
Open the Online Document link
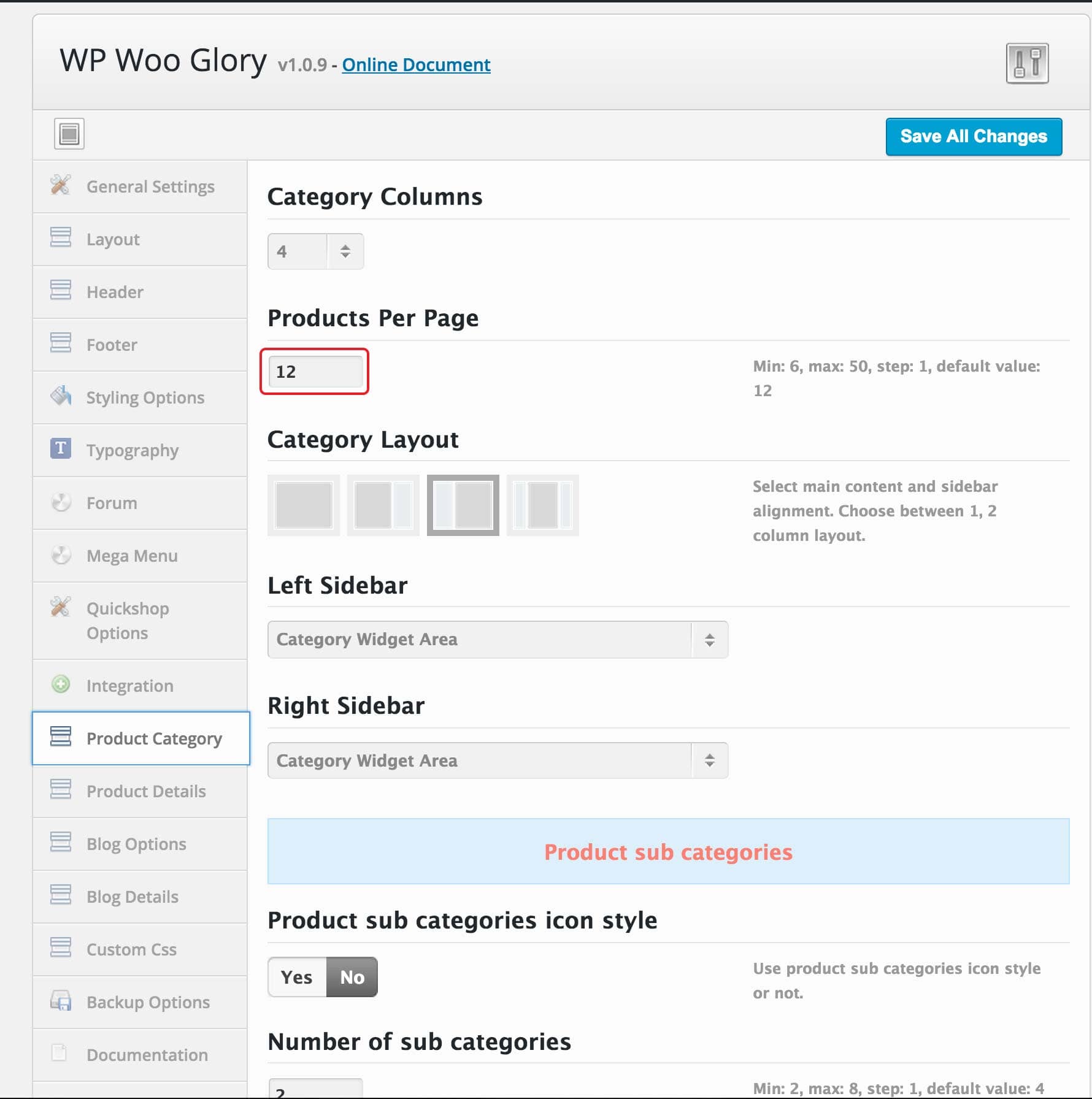coord(416,65)
